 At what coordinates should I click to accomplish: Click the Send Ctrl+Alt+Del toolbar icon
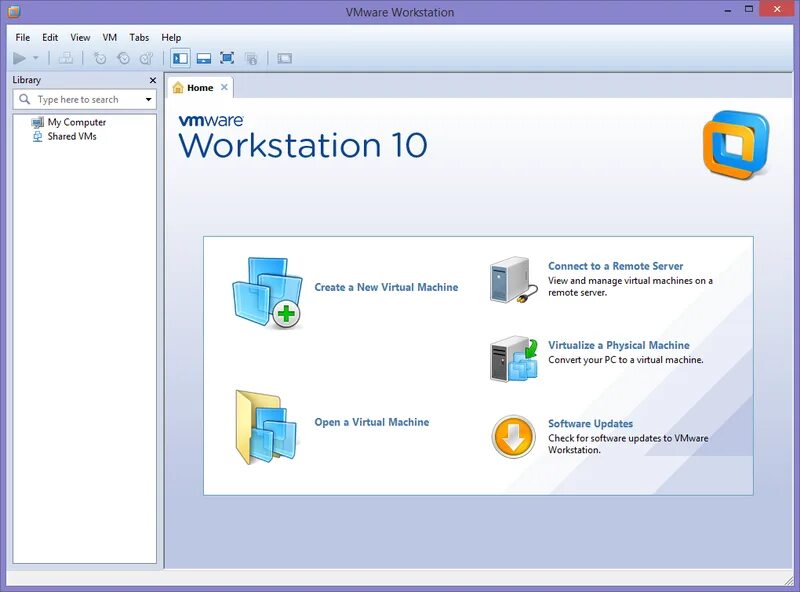(65, 58)
